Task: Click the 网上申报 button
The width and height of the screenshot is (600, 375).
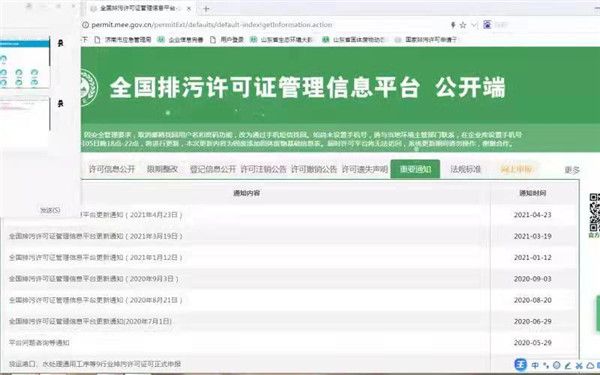Action: (x=516, y=169)
